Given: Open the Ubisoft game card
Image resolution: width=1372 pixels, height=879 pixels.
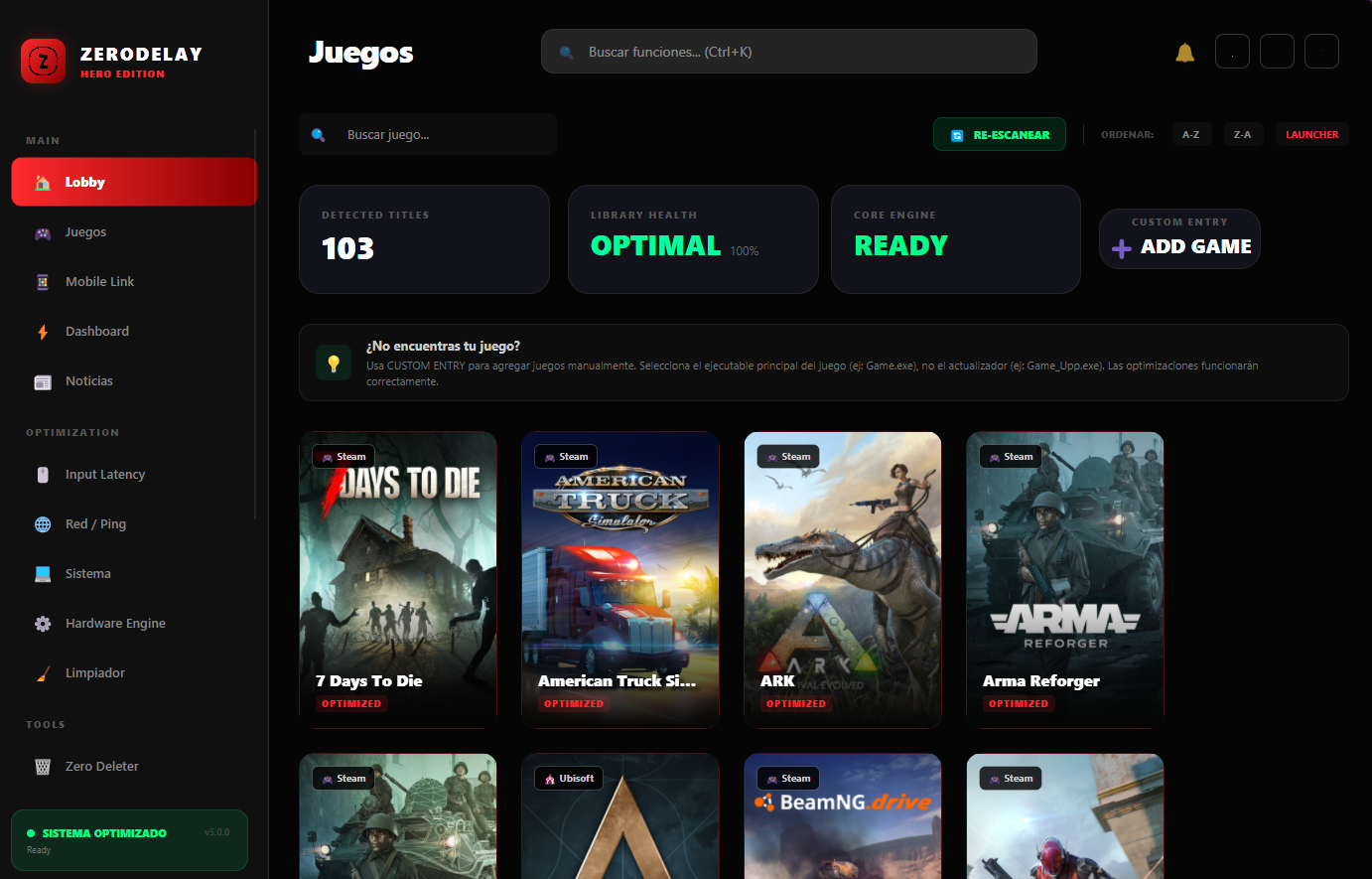Looking at the screenshot, I should point(620,816).
